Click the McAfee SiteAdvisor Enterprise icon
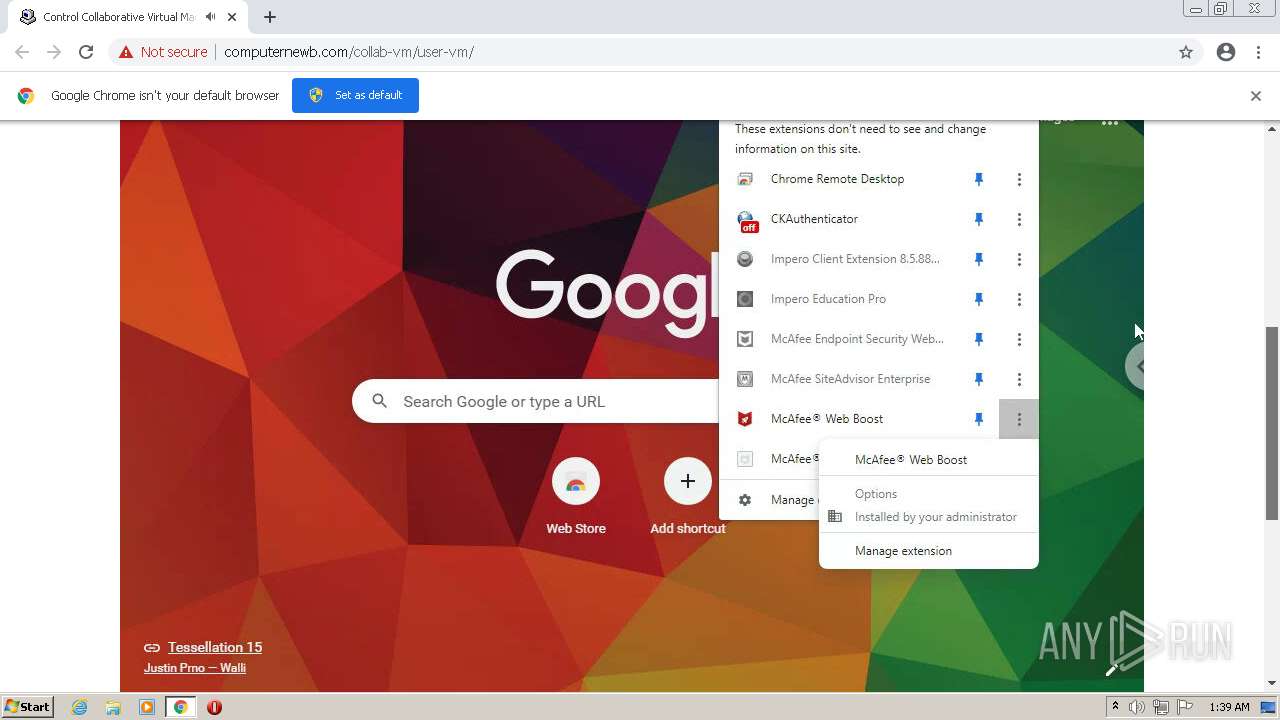 [x=745, y=379]
